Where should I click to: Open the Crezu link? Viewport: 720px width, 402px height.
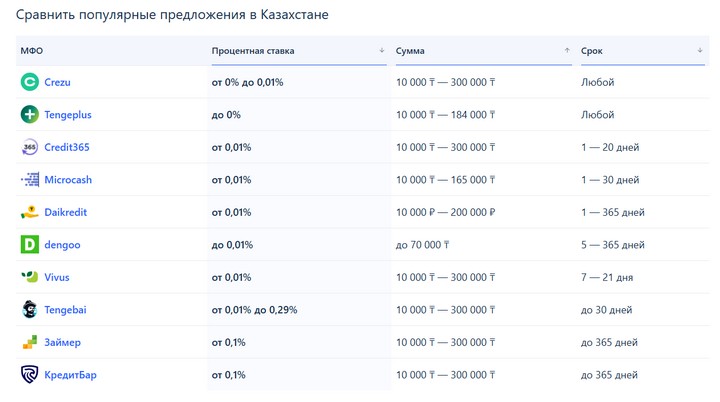[57, 82]
